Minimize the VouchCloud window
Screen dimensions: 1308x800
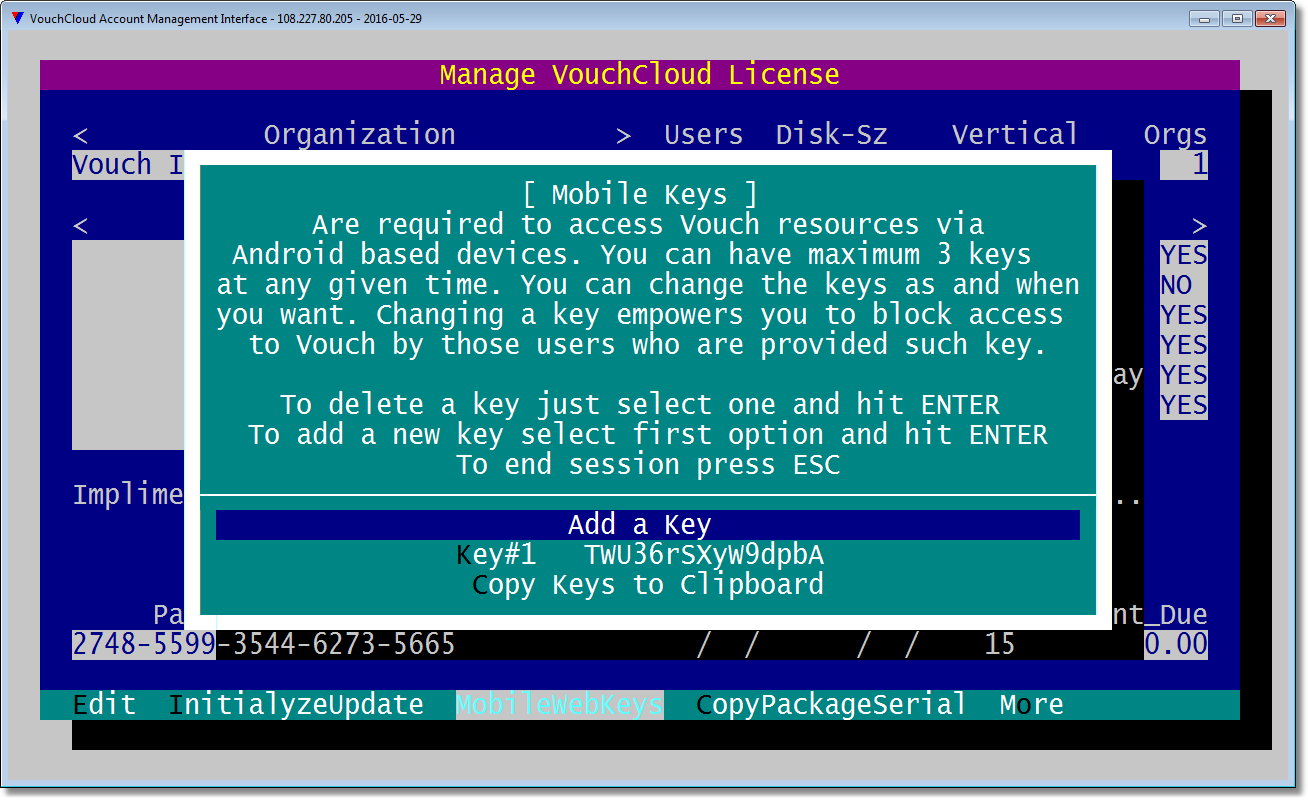(1205, 18)
